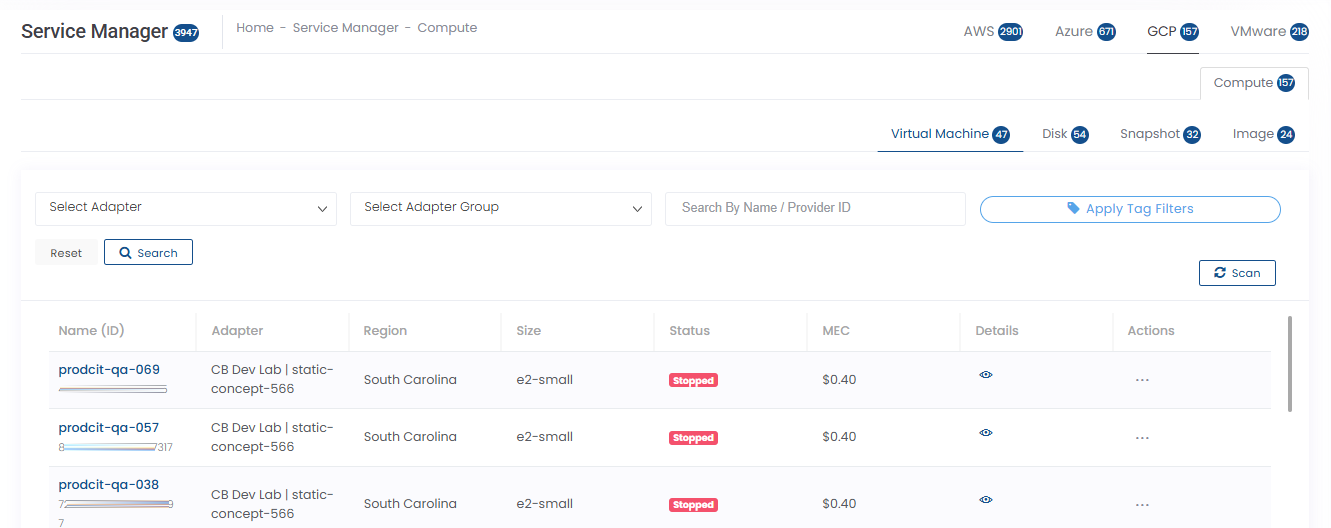This screenshot has height=528, width=1331.
Task: Open the Disk tab
Action: coord(1064,134)
